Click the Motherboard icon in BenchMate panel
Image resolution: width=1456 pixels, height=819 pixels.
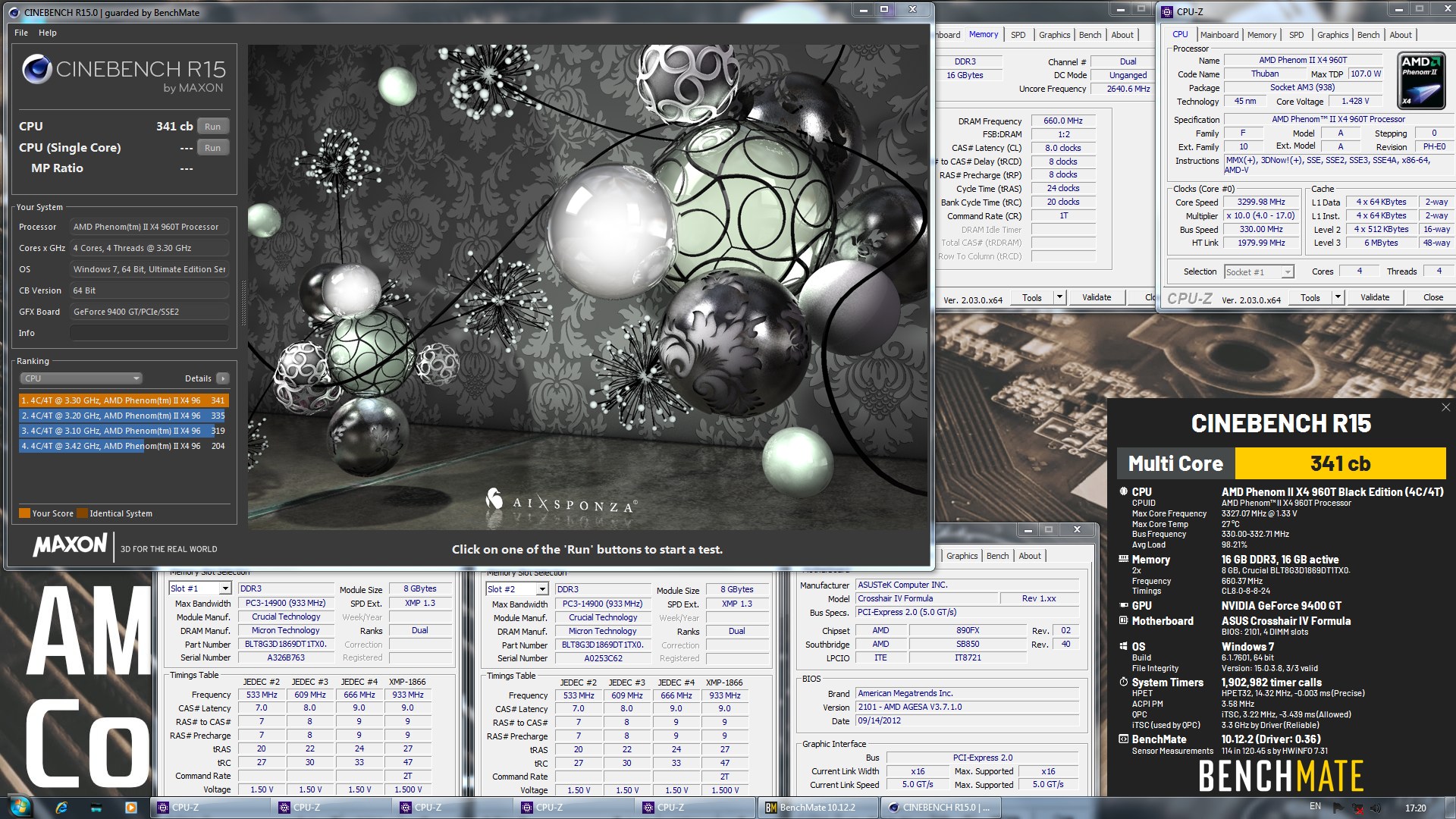point(1123,620)
